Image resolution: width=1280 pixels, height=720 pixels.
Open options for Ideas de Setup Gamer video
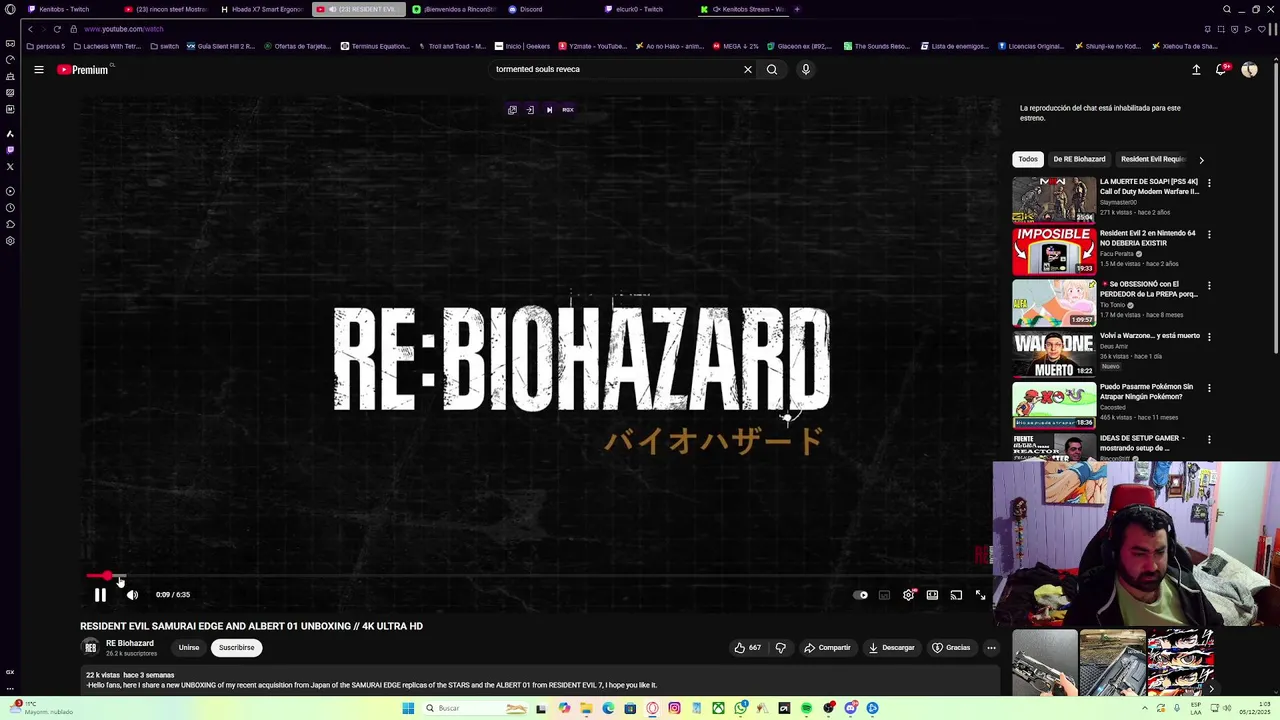tap(1209, 439)
